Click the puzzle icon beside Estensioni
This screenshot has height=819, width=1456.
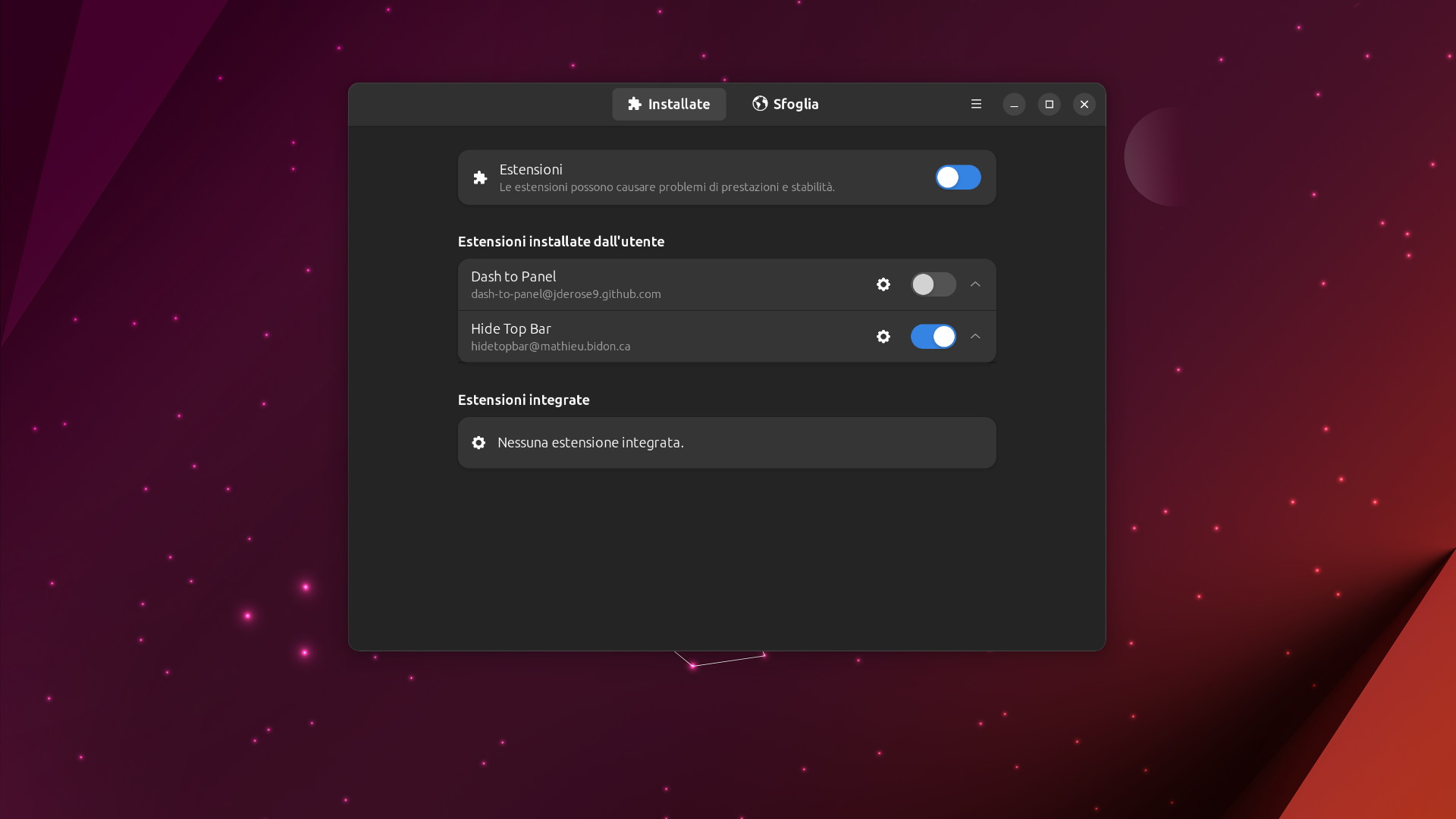tap(480, 177)
